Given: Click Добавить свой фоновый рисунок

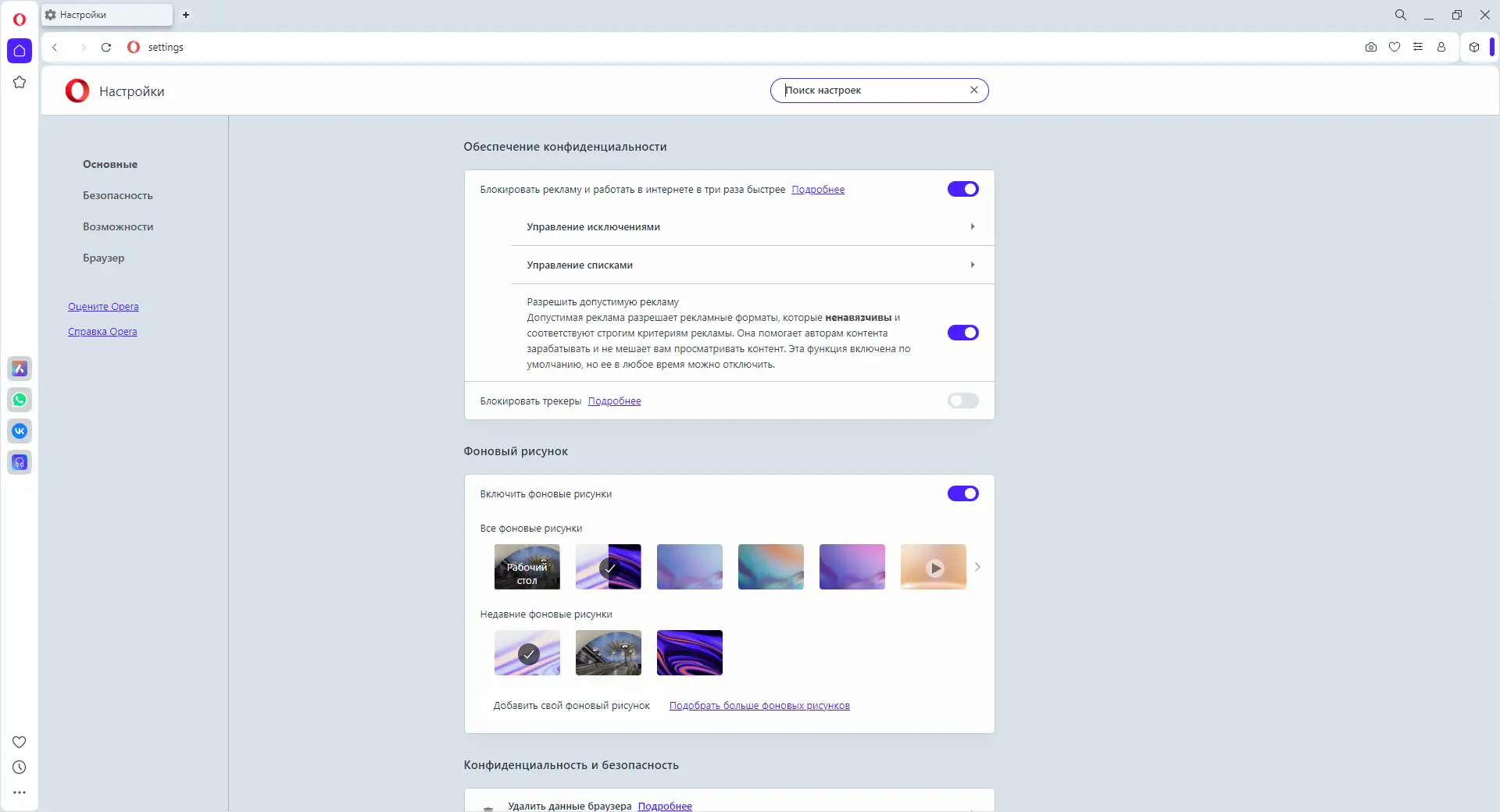Looking at the screenshot, I should click(x=571, y=706).
